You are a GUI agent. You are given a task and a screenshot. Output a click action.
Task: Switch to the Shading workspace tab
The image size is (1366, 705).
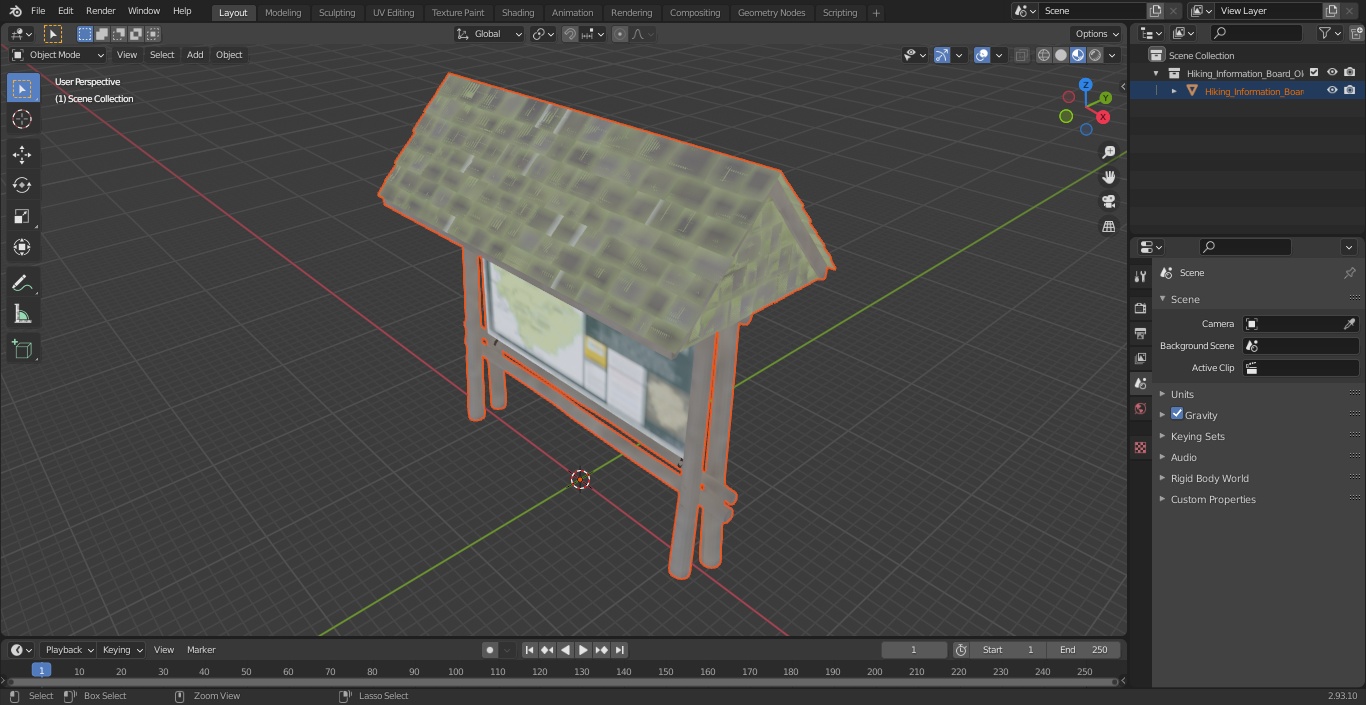click(x=518, y=13)
